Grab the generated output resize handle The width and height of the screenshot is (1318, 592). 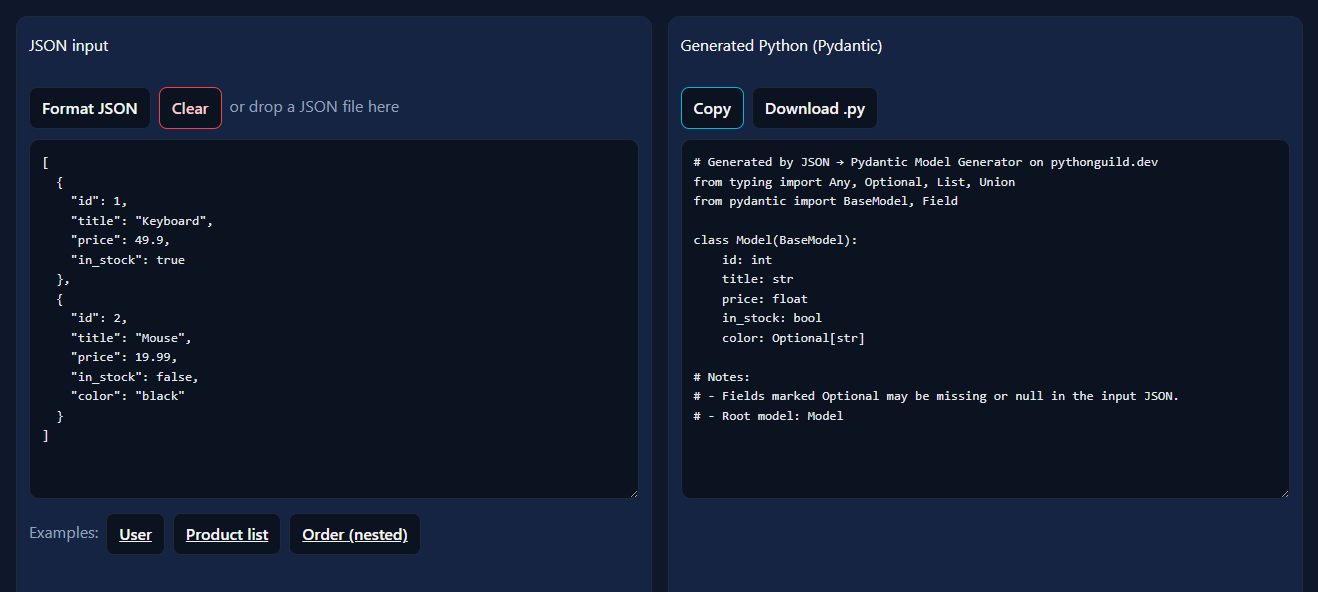pyautogui.click(x=1283, y=492)
